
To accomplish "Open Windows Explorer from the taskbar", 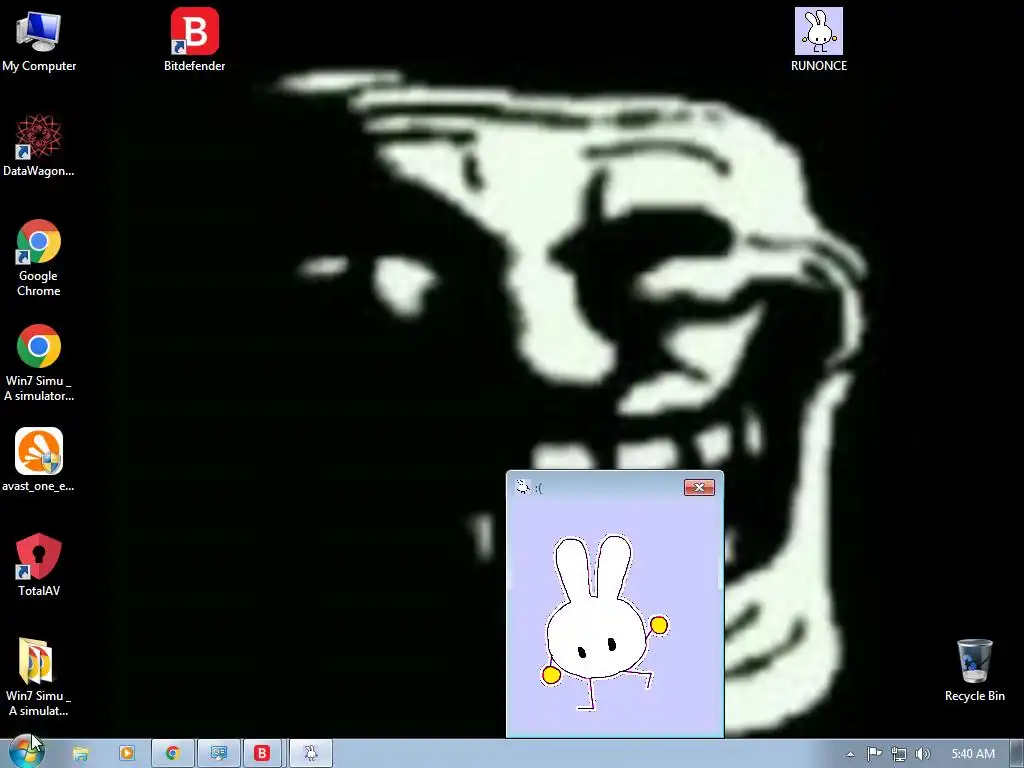I will click(80, 754).
